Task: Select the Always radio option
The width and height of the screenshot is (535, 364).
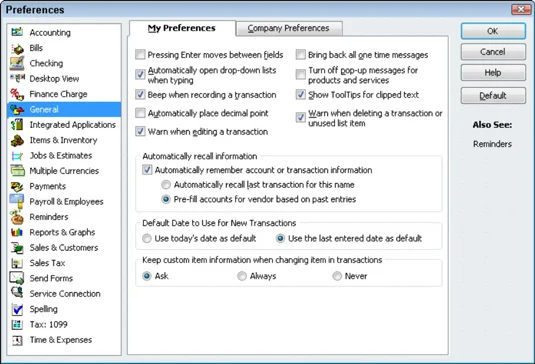Action: click(x=242, y=276)
